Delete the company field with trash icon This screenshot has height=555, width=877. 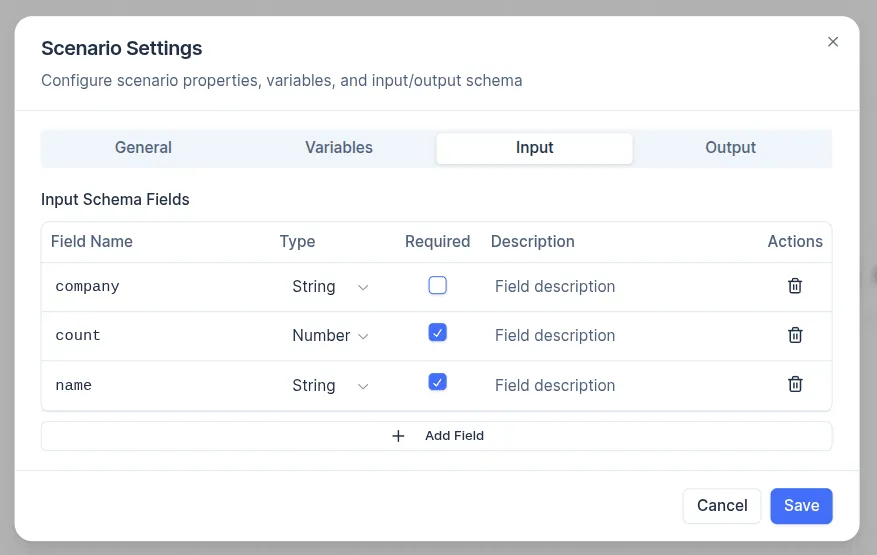795,286
